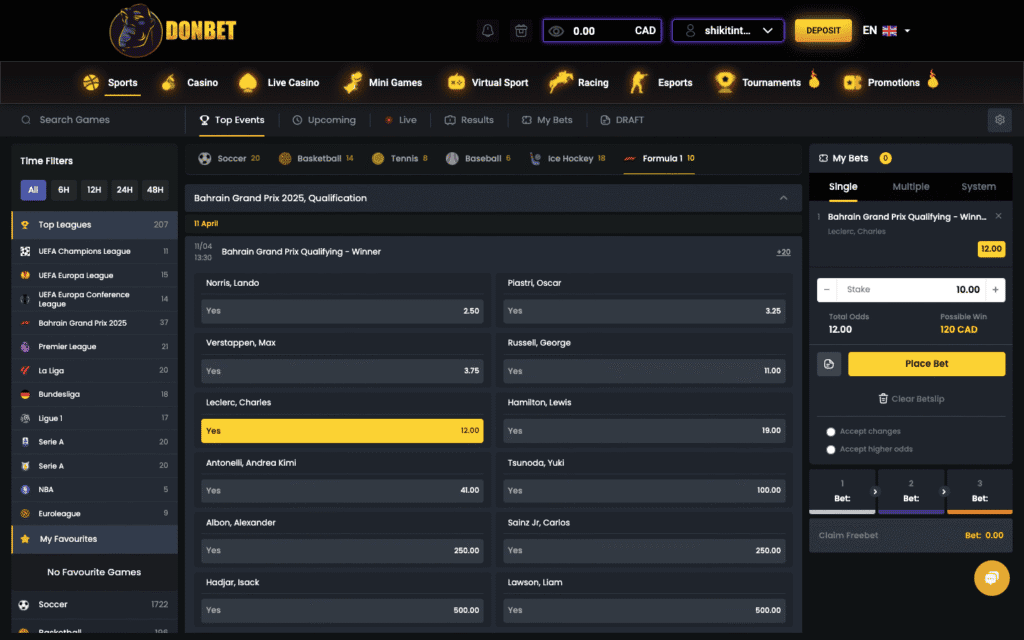Open the notifications bell icon
Image resolution: width=1024 pixels, height=640 pixels.
pyautogui.click(x=487, y=31)
